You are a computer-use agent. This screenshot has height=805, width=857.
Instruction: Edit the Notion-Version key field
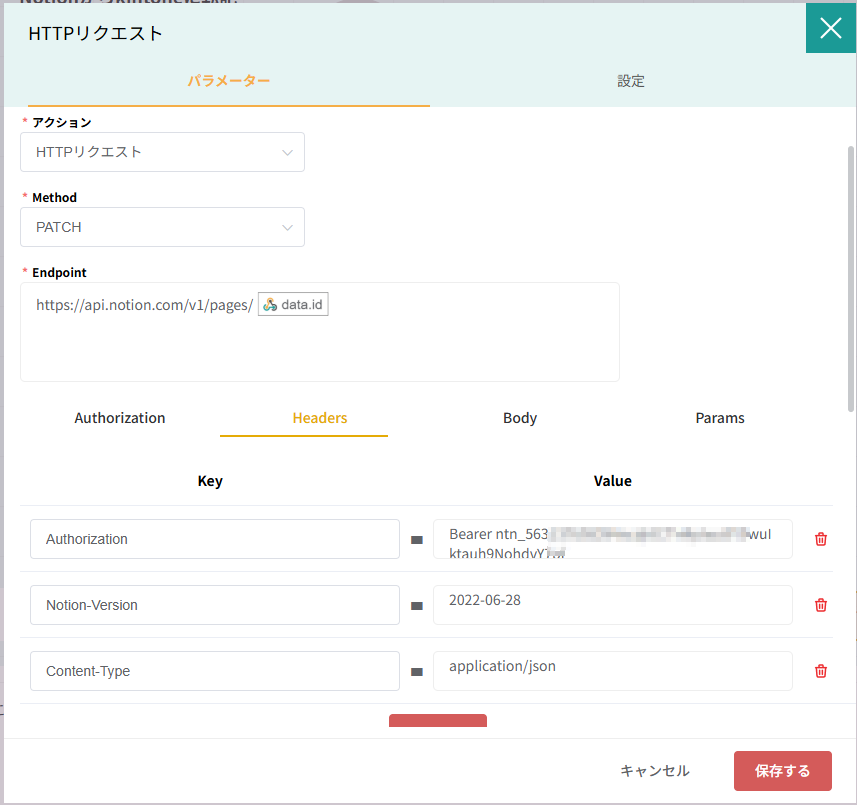click(215, 605)
